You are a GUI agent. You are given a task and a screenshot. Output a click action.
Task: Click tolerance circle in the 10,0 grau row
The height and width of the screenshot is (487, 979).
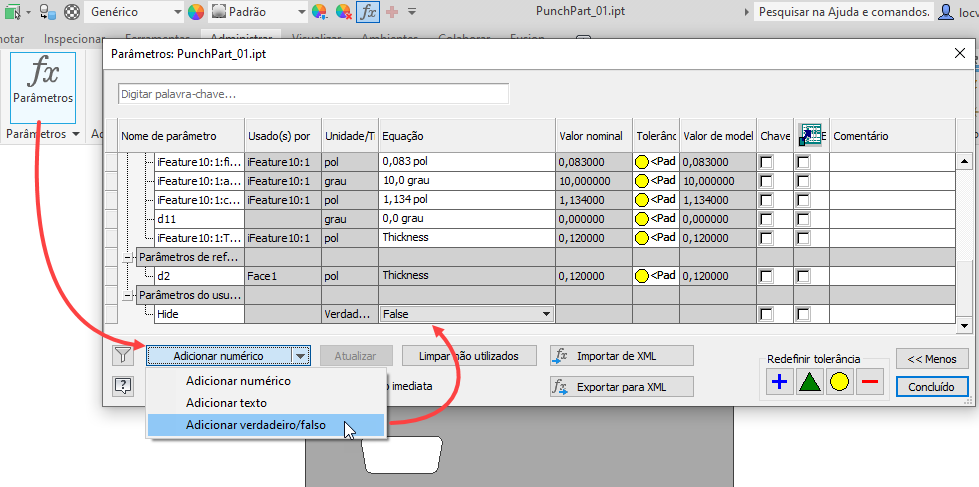(x=642, y=181)
